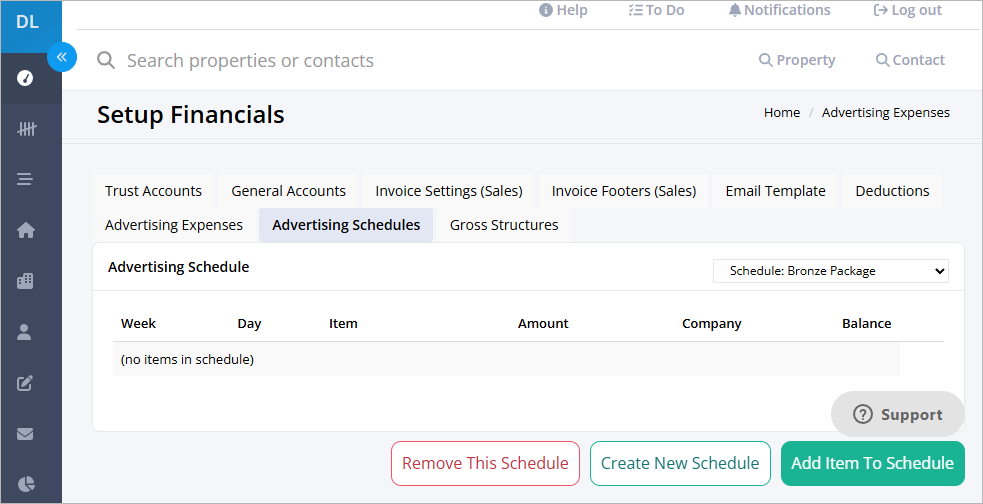Open the person contacts sidebar icon
Image resolution: width=983 pixels, height=504 pixels.
point(24,332)
